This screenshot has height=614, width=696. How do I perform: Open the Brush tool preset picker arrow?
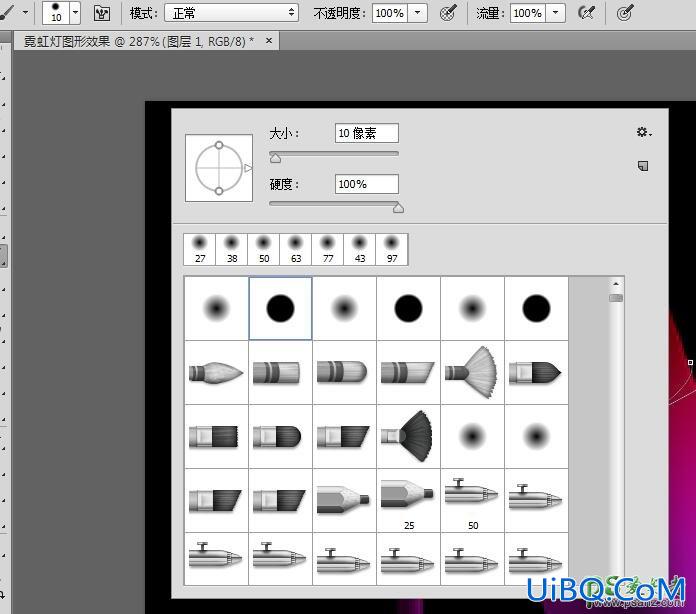[x=25, y=12]
